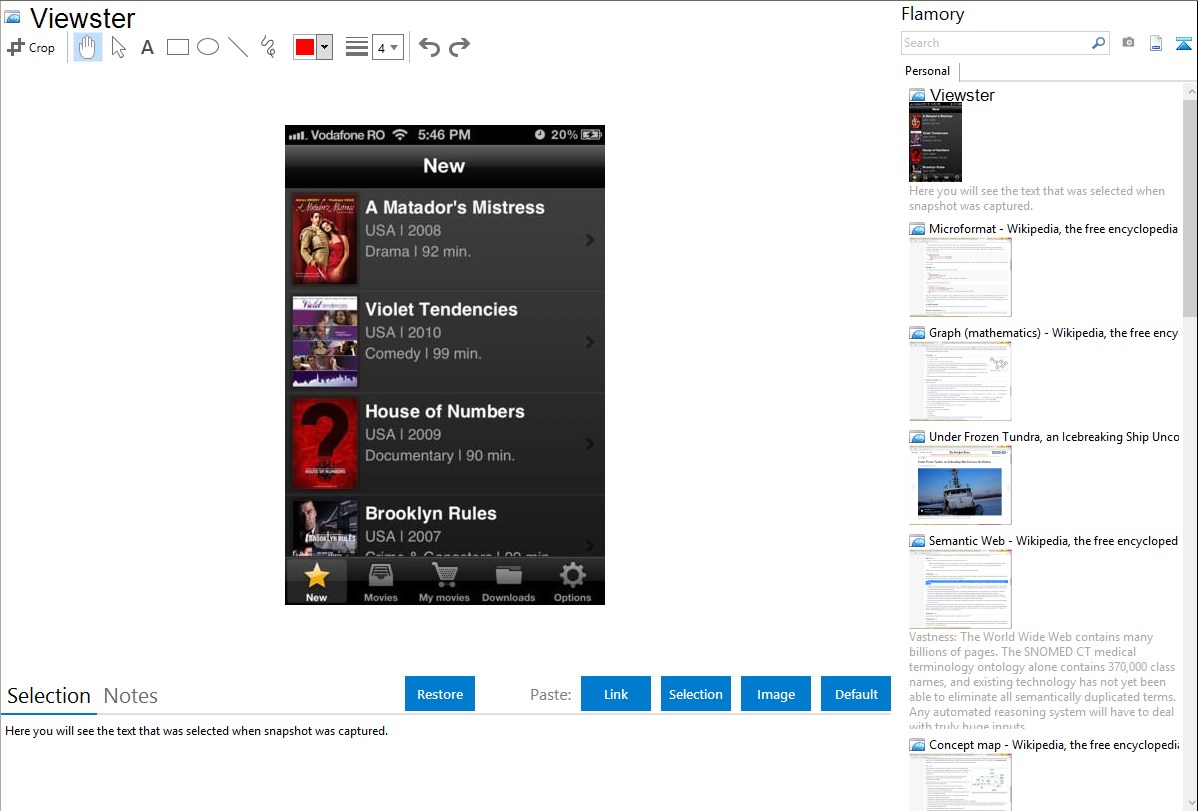Select the freehand scribble tool
1198x811 pixels.
click(268, 47)
